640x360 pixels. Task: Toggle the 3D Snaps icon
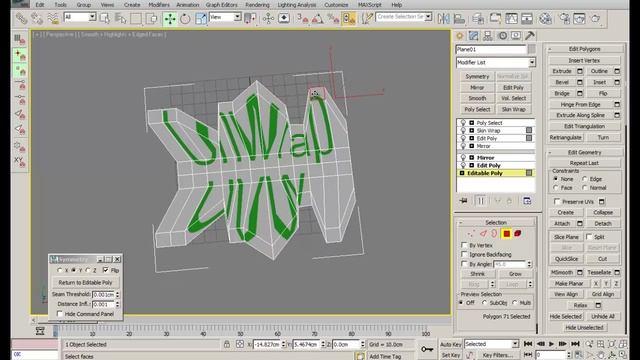[x=302, y=18]
